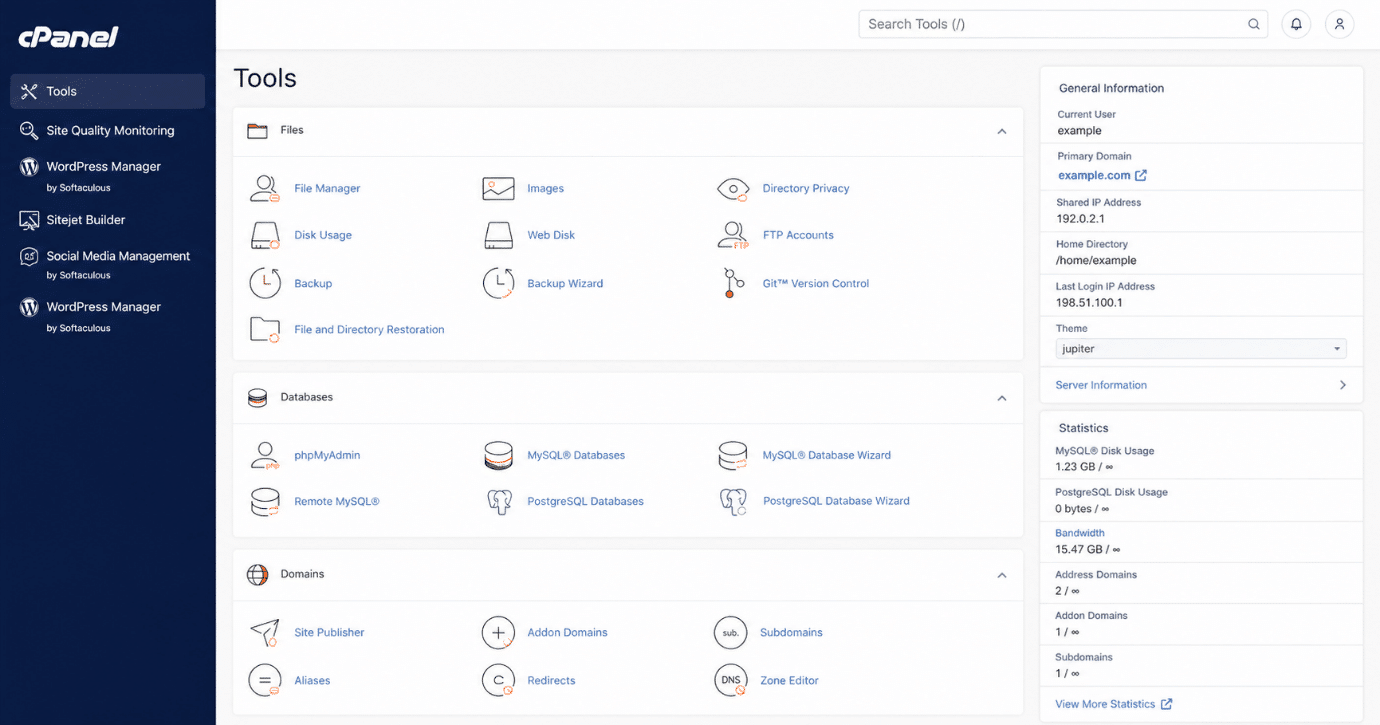Click the Server Information link

(x=1101, y=385)
